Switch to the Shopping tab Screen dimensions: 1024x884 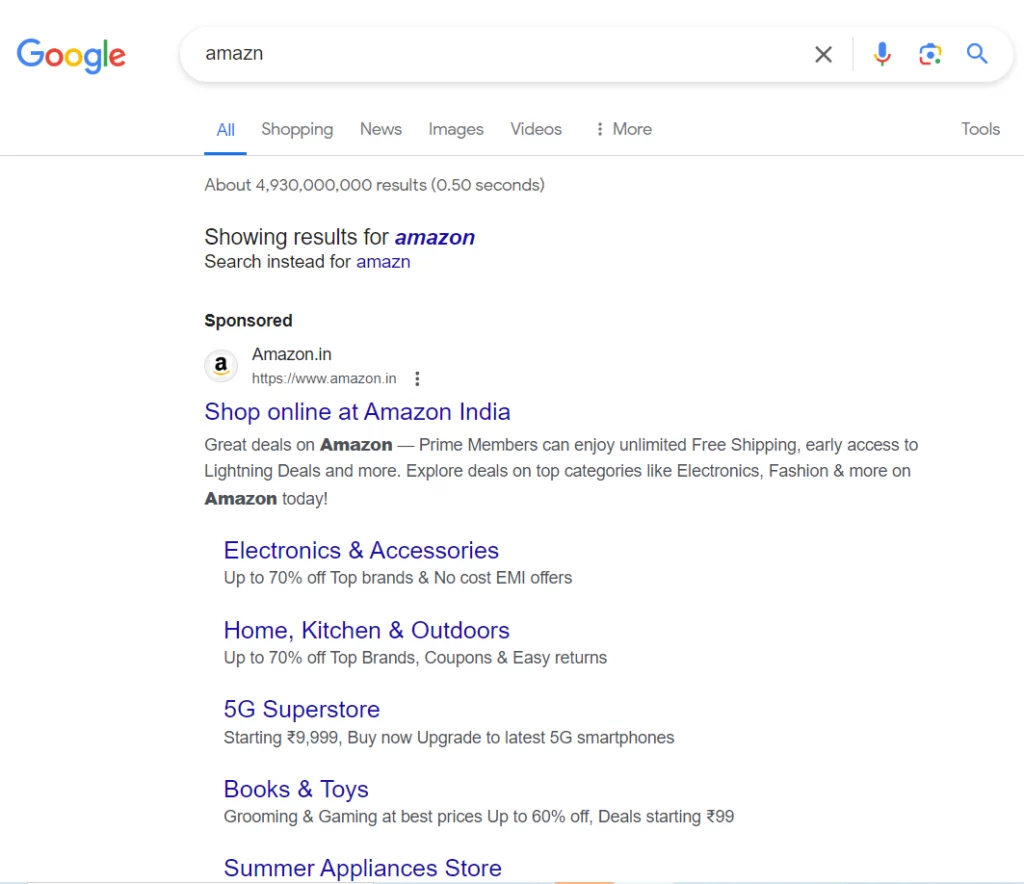point(297,129)
